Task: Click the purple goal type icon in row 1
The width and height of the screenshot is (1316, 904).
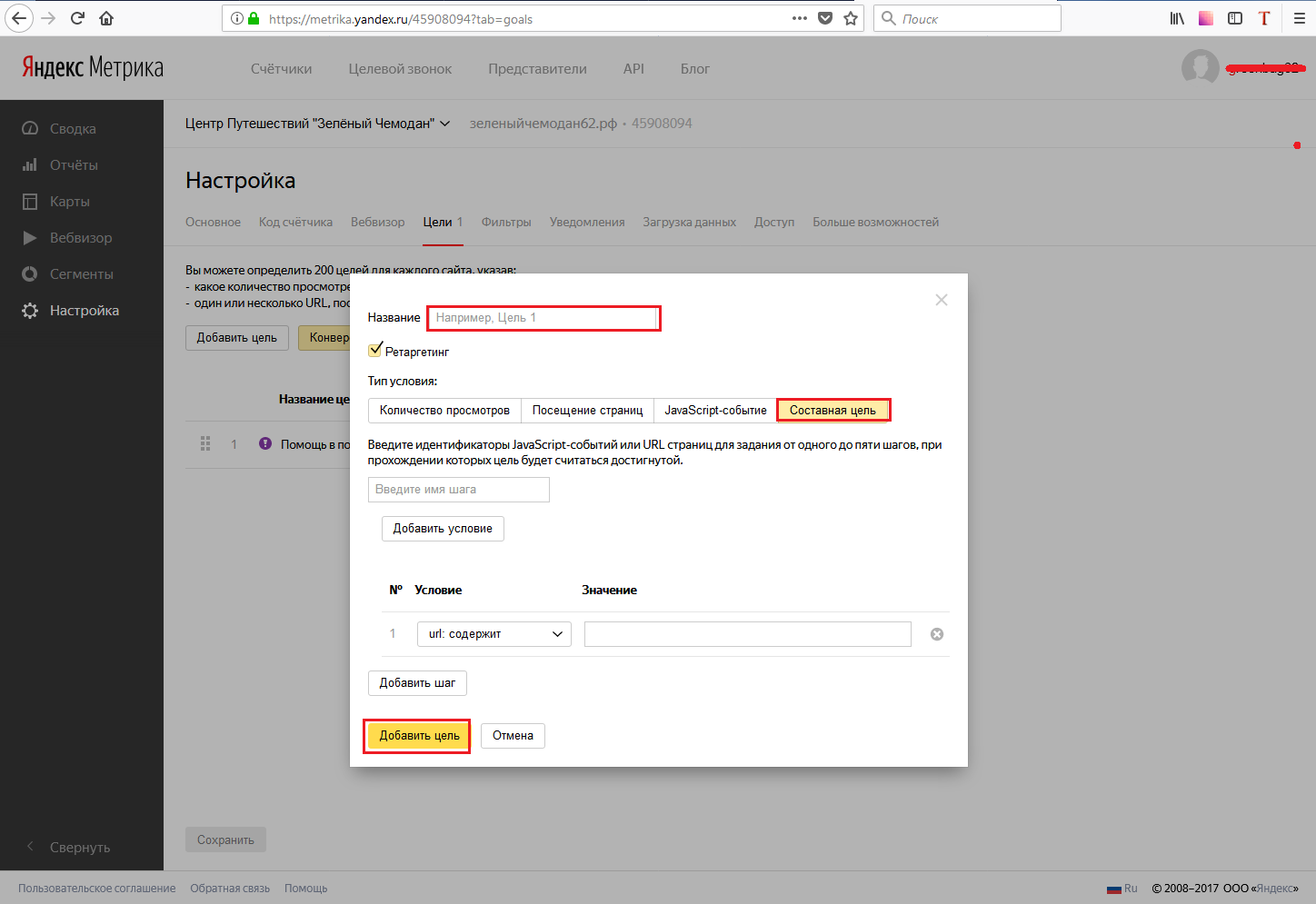Action: [265, 443]
